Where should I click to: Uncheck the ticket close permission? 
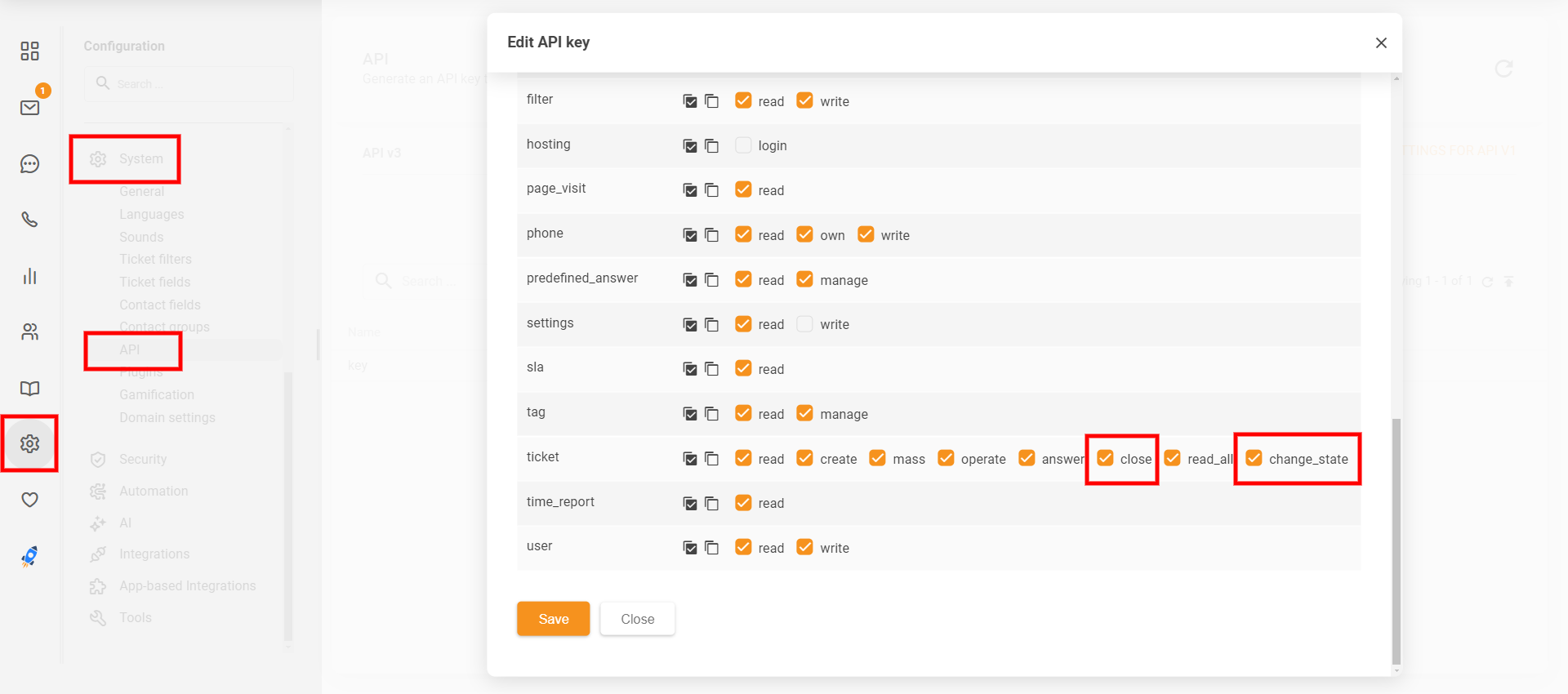tap(1106, 458)
